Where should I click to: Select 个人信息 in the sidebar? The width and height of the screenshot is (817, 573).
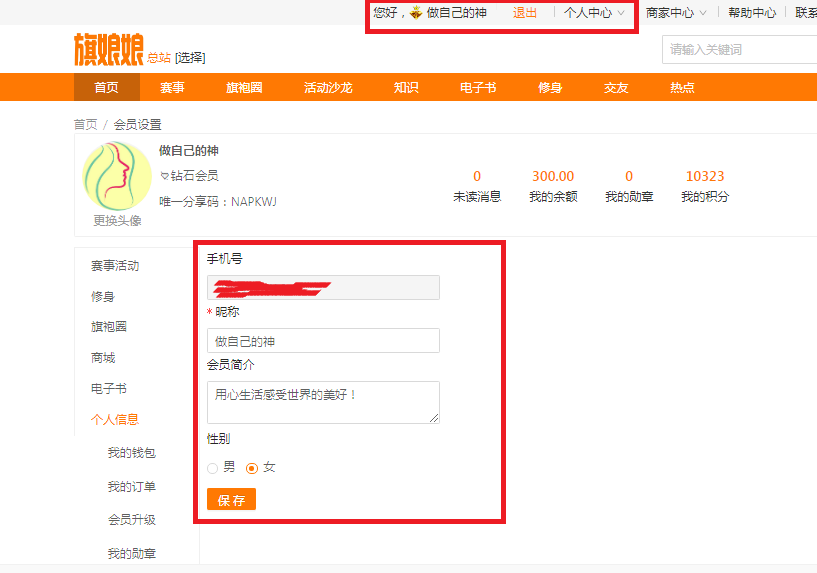click(x=115, y=419)
